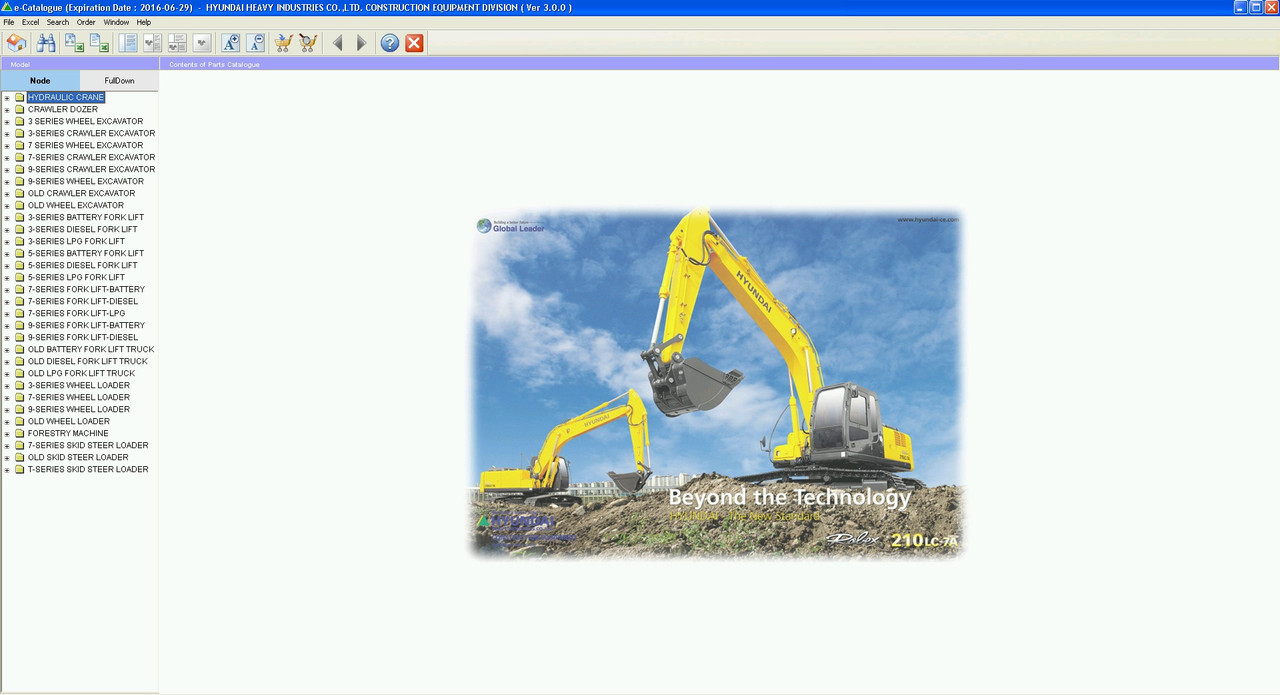1280x695 pixels.
Task: Open the Help menu
Action: coord(144,22)
